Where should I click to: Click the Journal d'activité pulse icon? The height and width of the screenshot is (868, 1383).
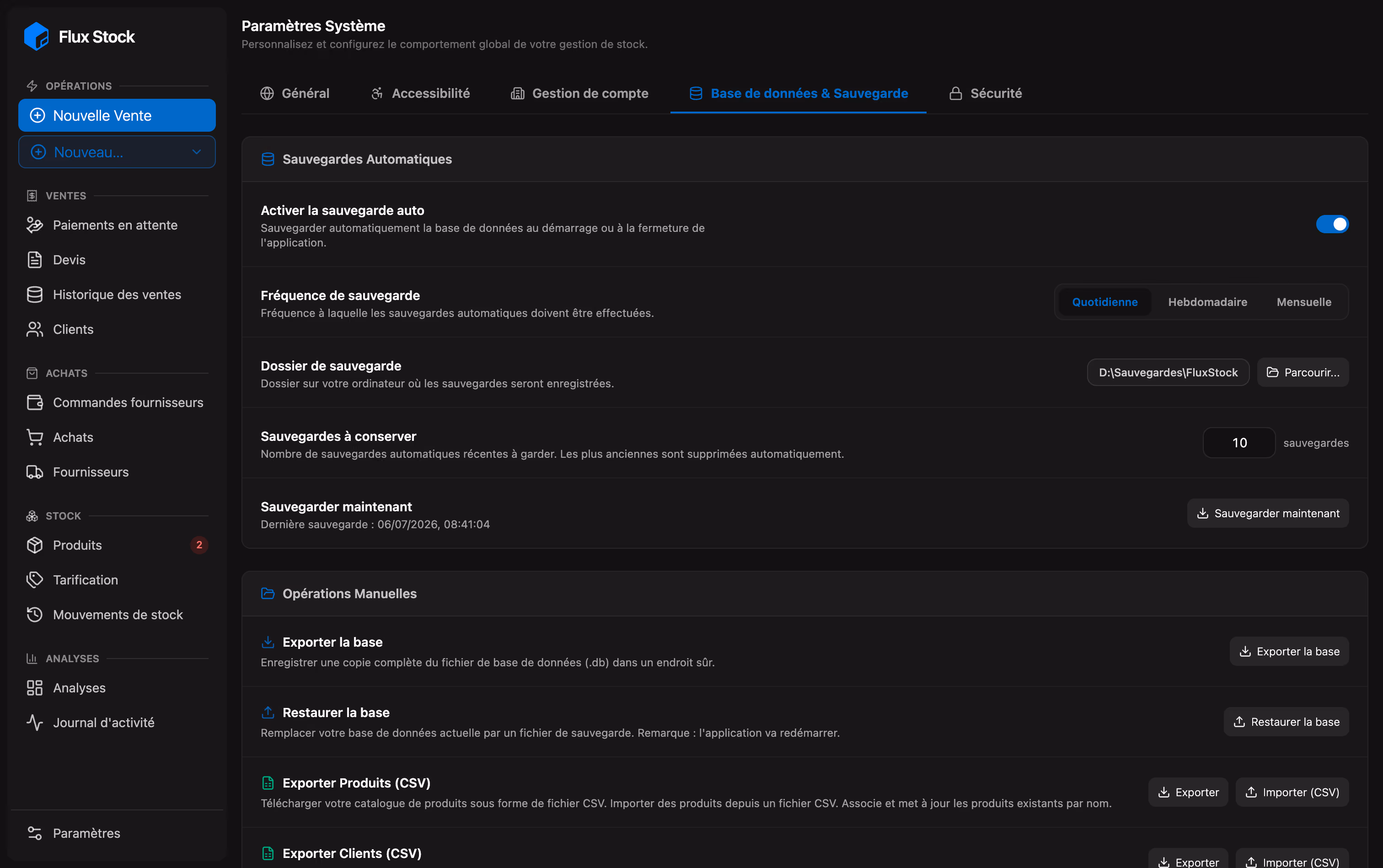pyautogui.click(x=34, y=723)
